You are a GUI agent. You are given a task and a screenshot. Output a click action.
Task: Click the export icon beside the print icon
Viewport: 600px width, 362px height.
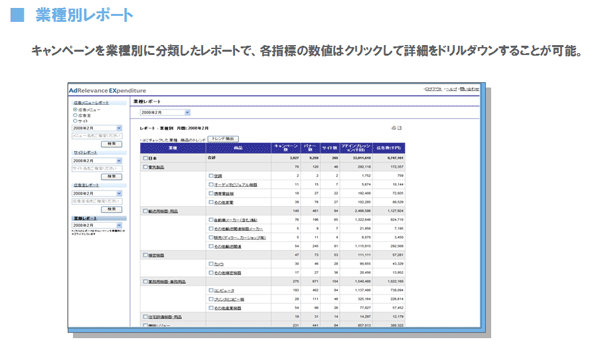(399, 128)
